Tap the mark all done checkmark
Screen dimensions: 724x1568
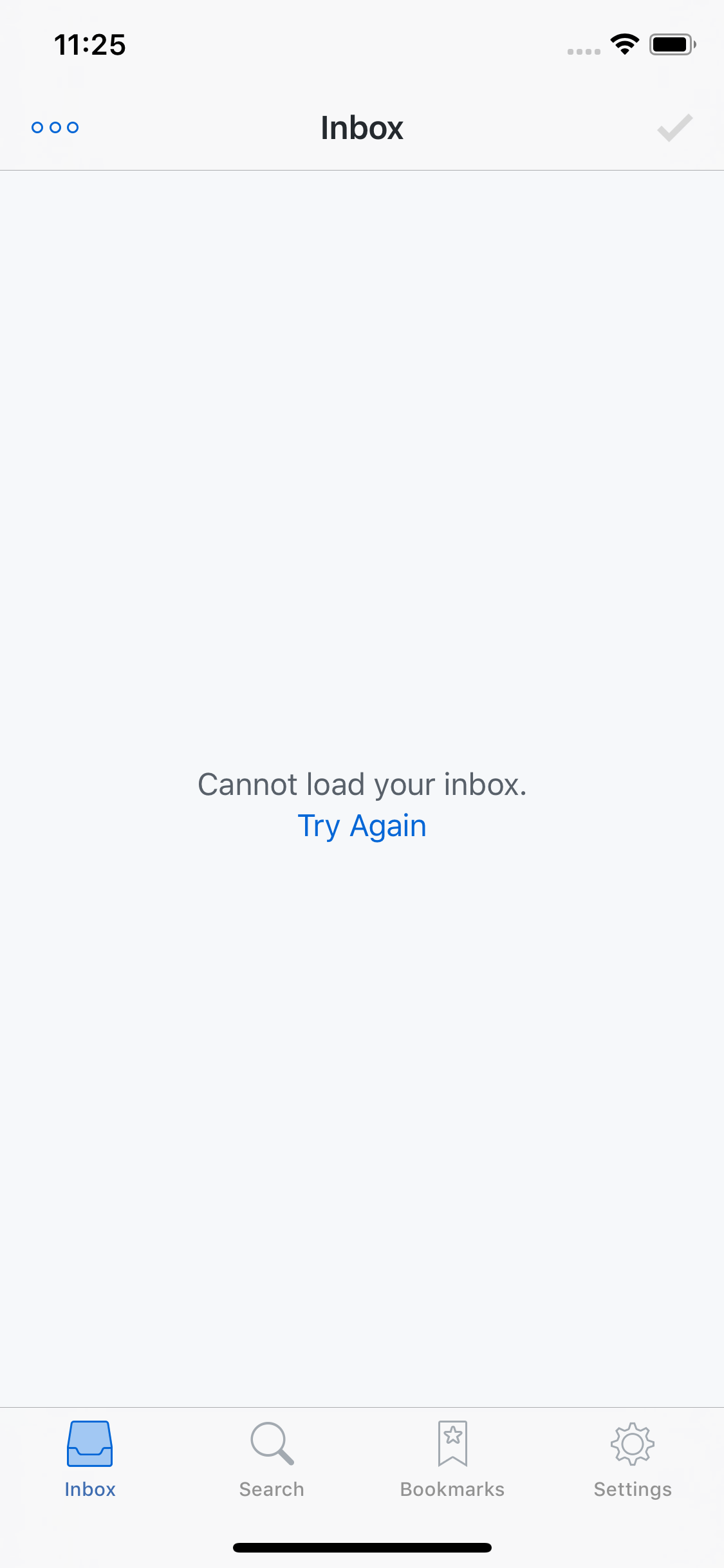(x=674, y=127)
